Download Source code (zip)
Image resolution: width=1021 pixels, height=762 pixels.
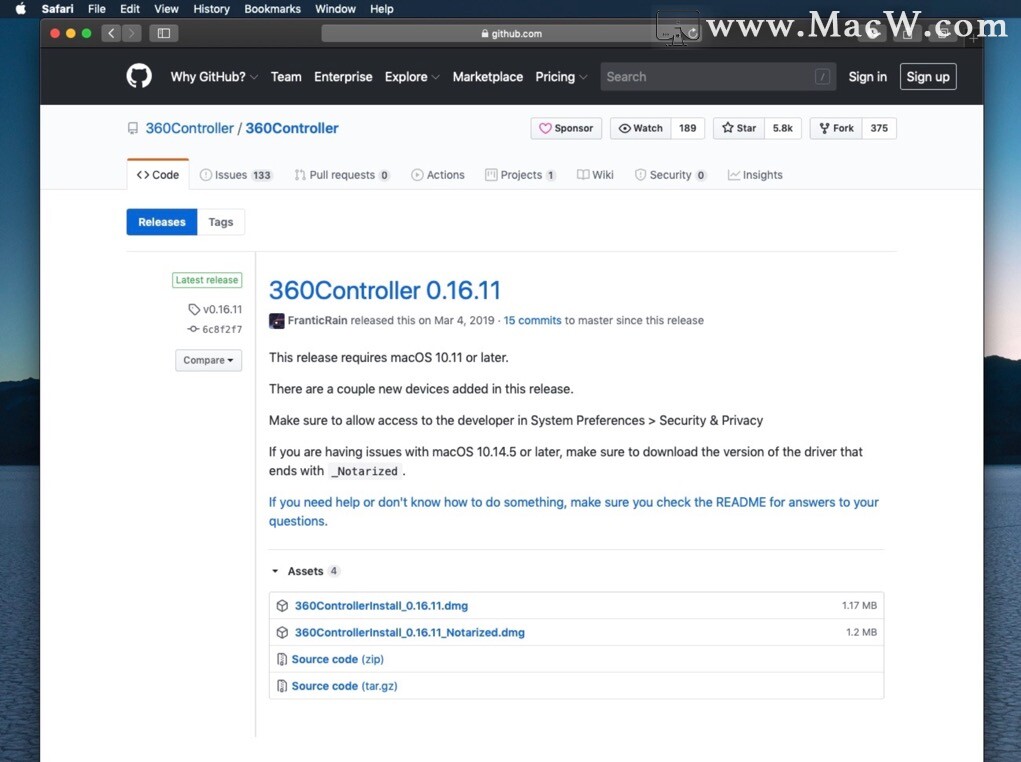coord(337,659)
